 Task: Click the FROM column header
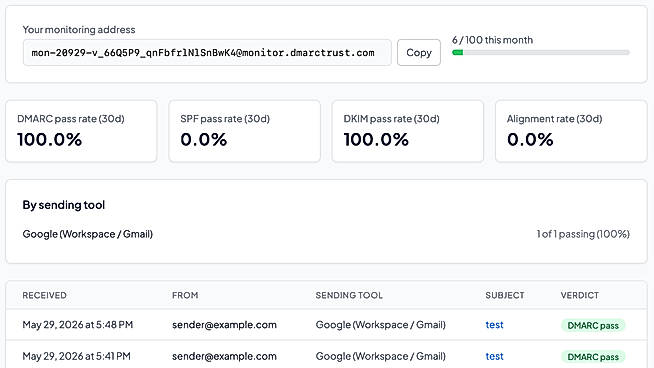click(185, 295)
